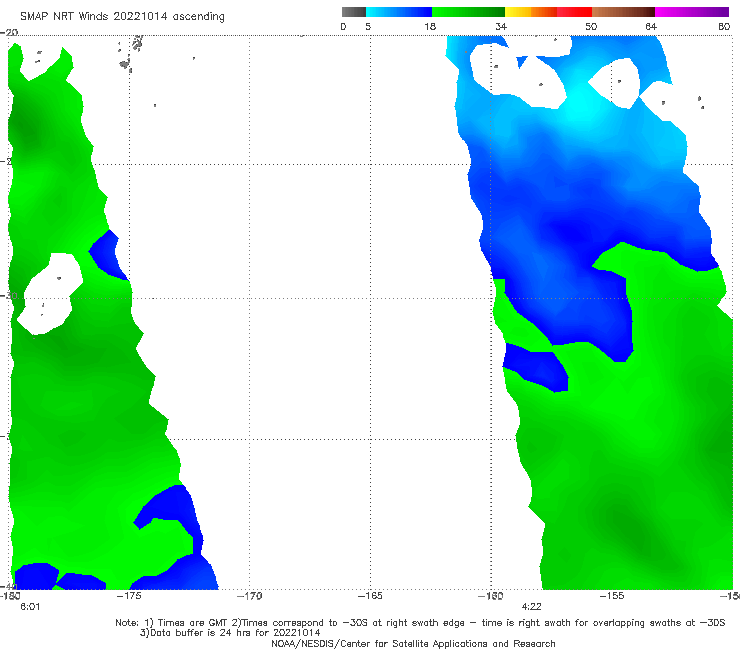
Task: Click the color bar label "34"
Action: tap(501, 26)
